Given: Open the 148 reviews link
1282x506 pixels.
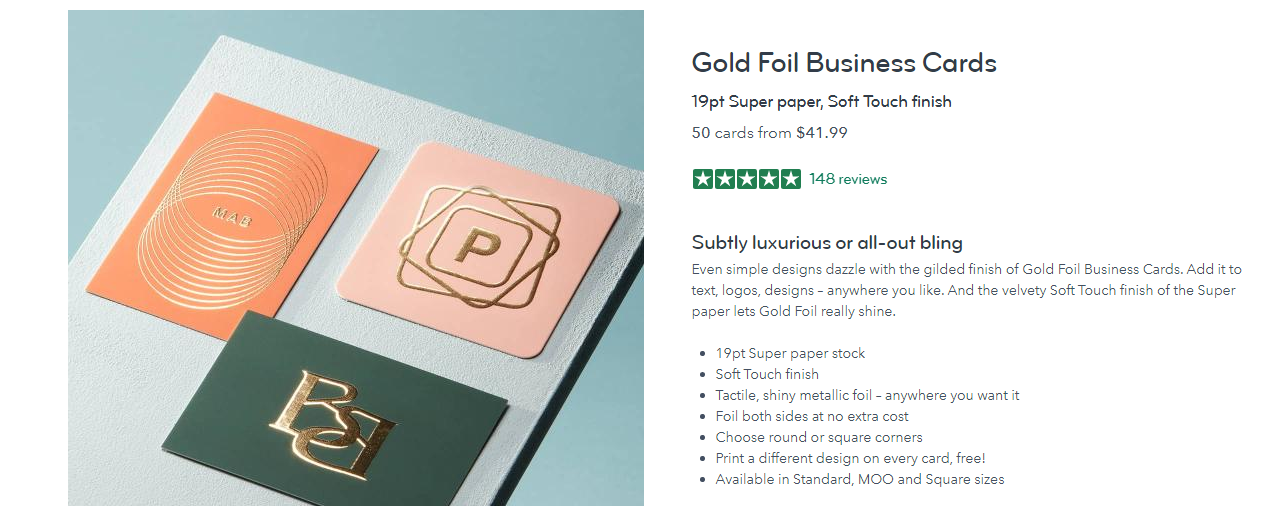Looking at the screenshot, I should coord(848,180).
